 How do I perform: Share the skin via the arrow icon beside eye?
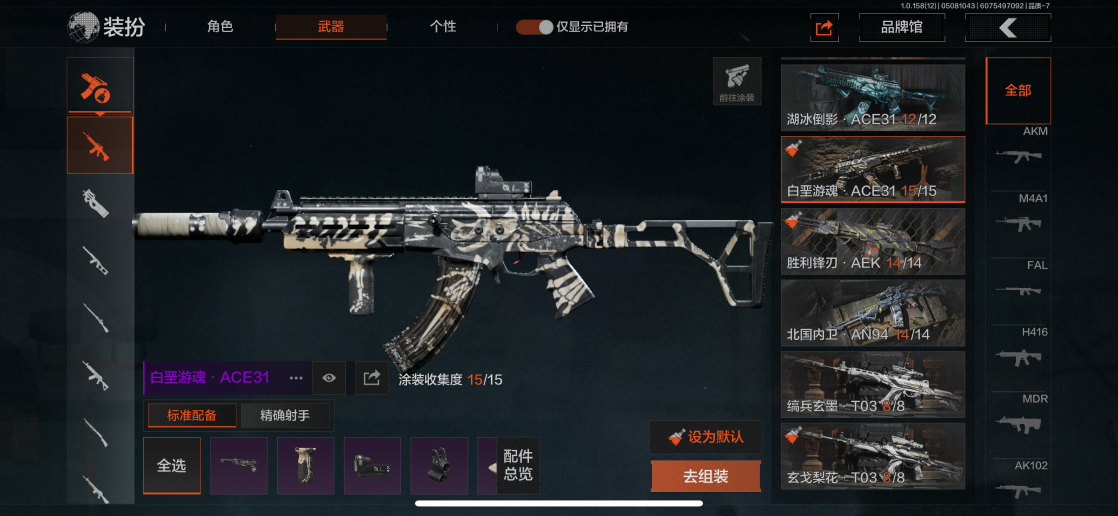click(371, 378)
